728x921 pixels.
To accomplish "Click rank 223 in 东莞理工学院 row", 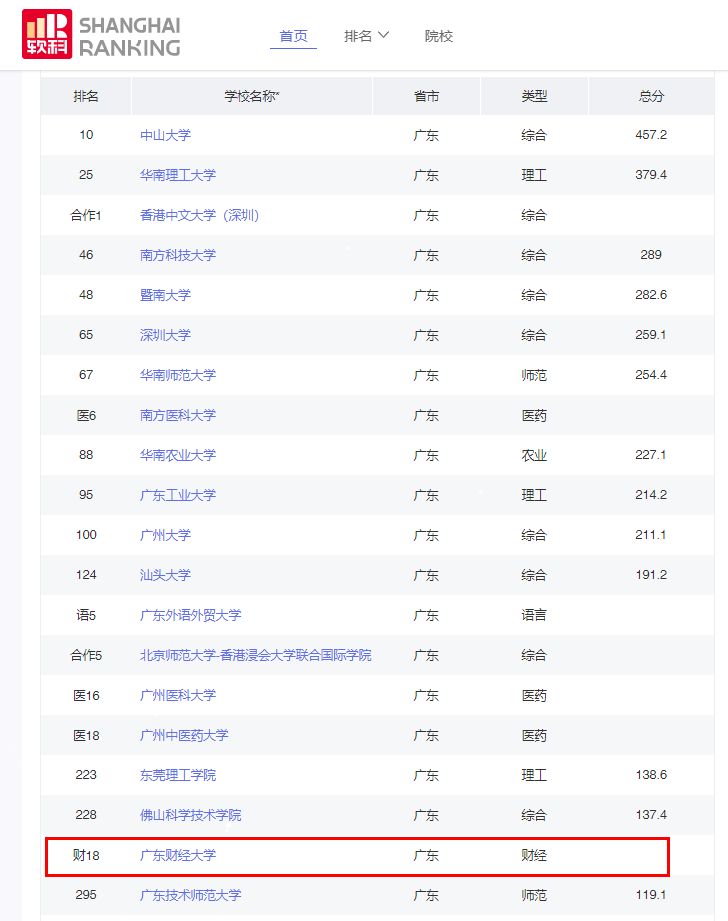I will pyautogui.click(x=86, y=775).
